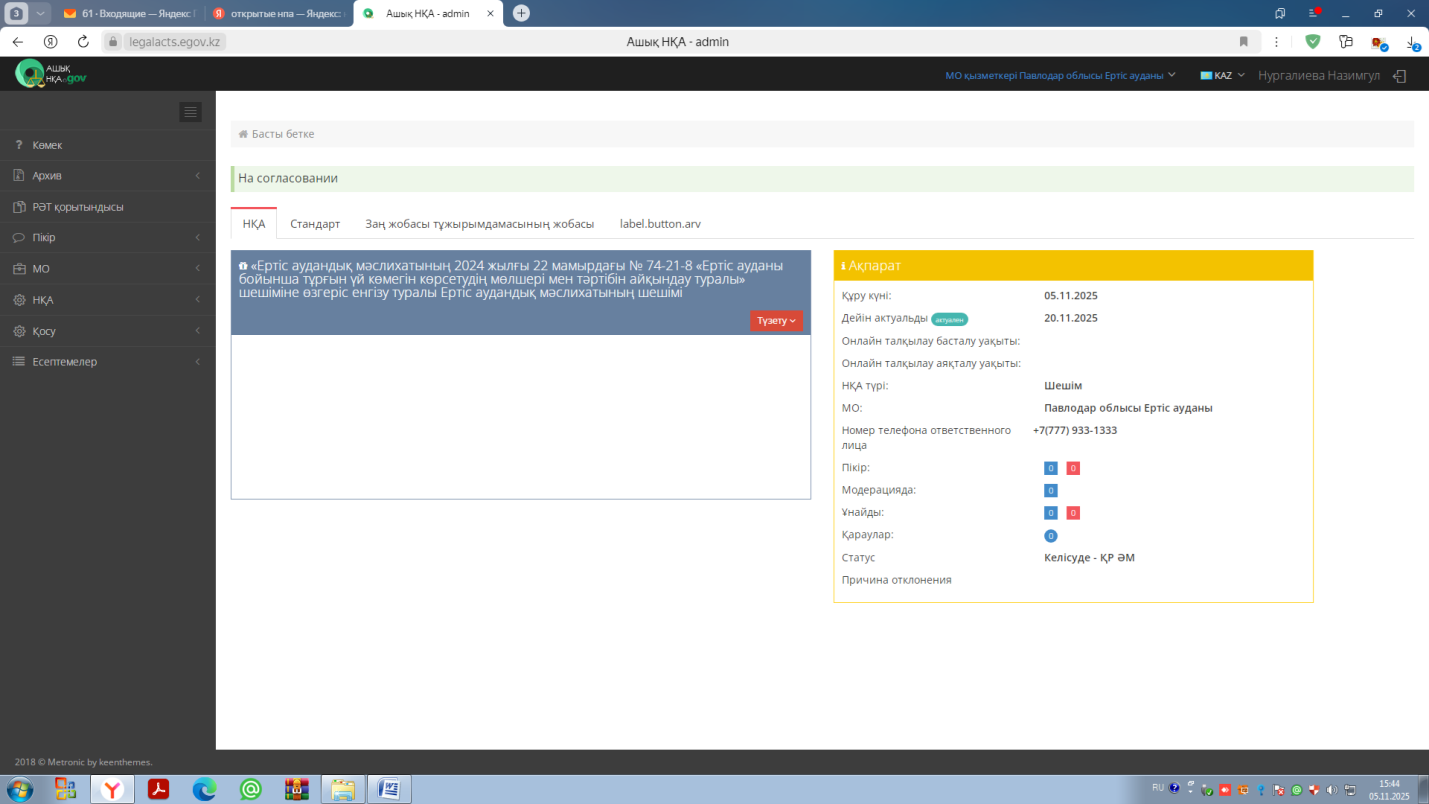Open Microsoft Word from the taskbar
The width and height of the screenshot is (1429, 804).
coord(389,789)
